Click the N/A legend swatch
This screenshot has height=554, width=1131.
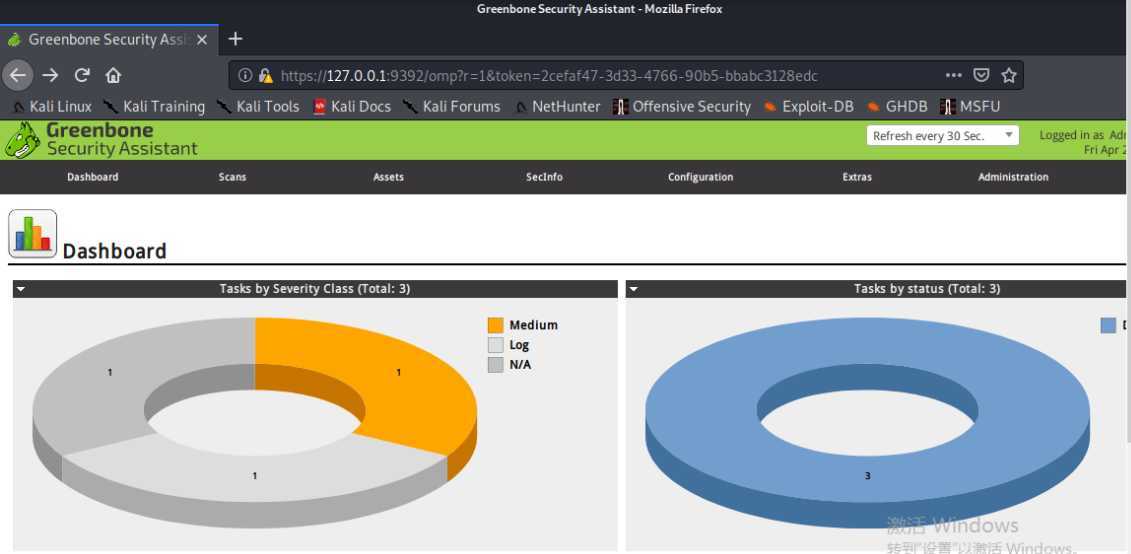pos(496,365)
